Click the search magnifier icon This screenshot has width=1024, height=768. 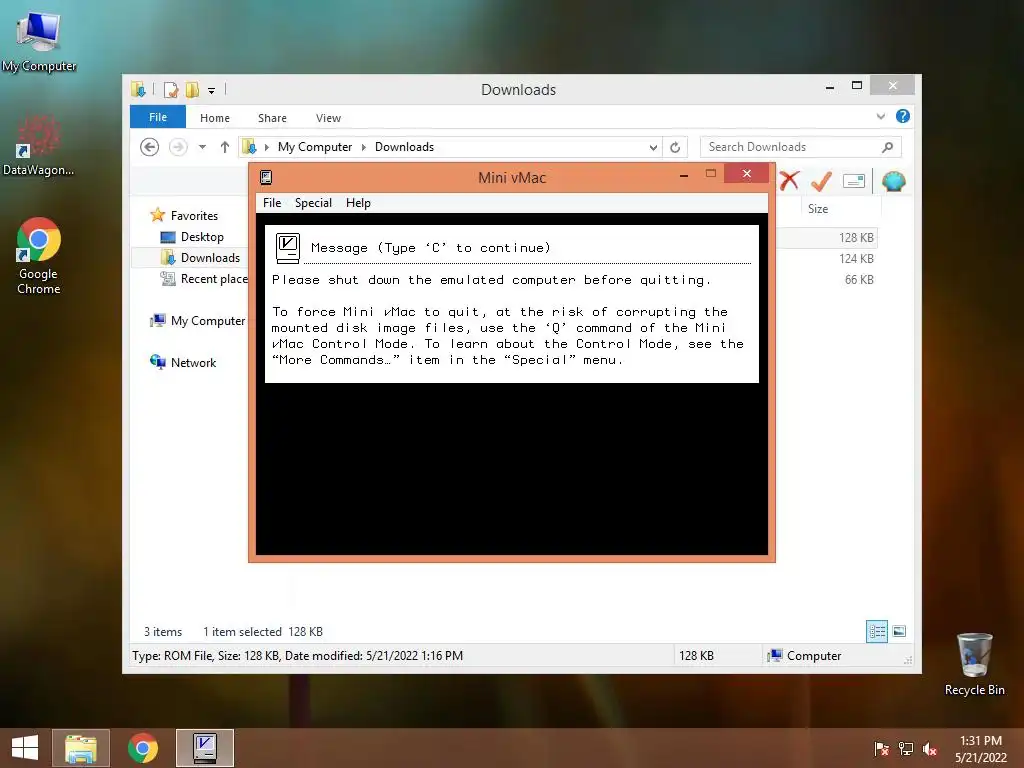[x=888, y=147]
